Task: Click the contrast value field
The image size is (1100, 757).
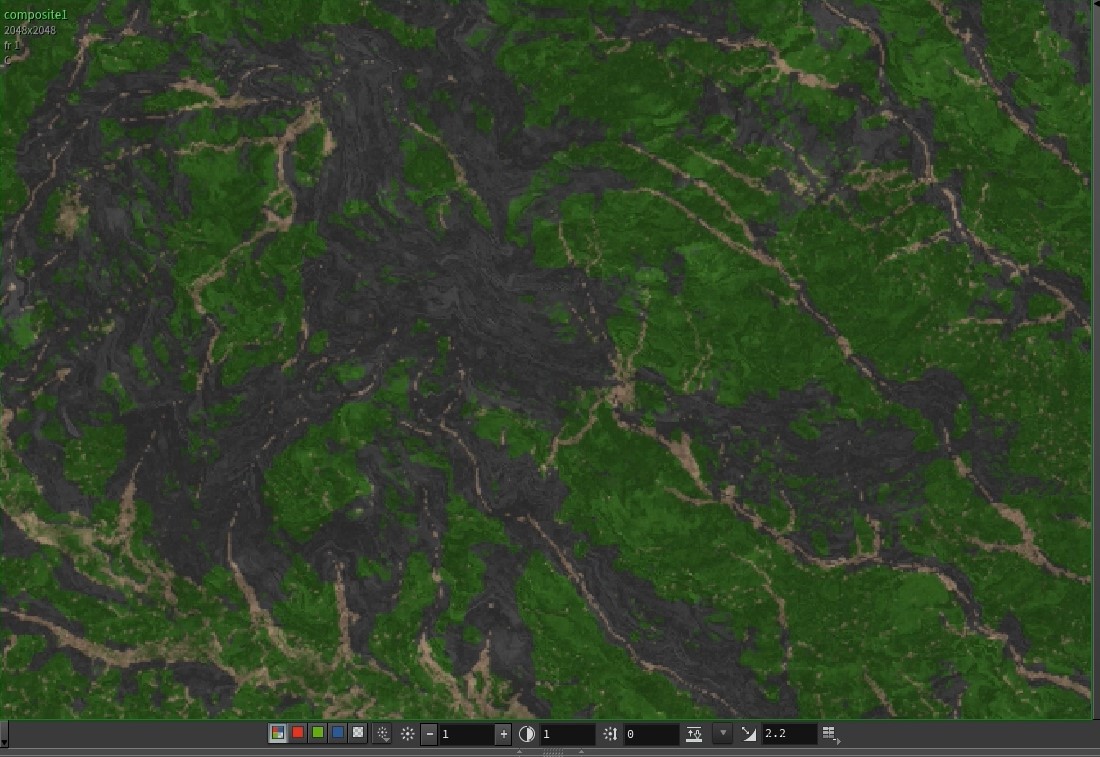Action: [567, 734]
